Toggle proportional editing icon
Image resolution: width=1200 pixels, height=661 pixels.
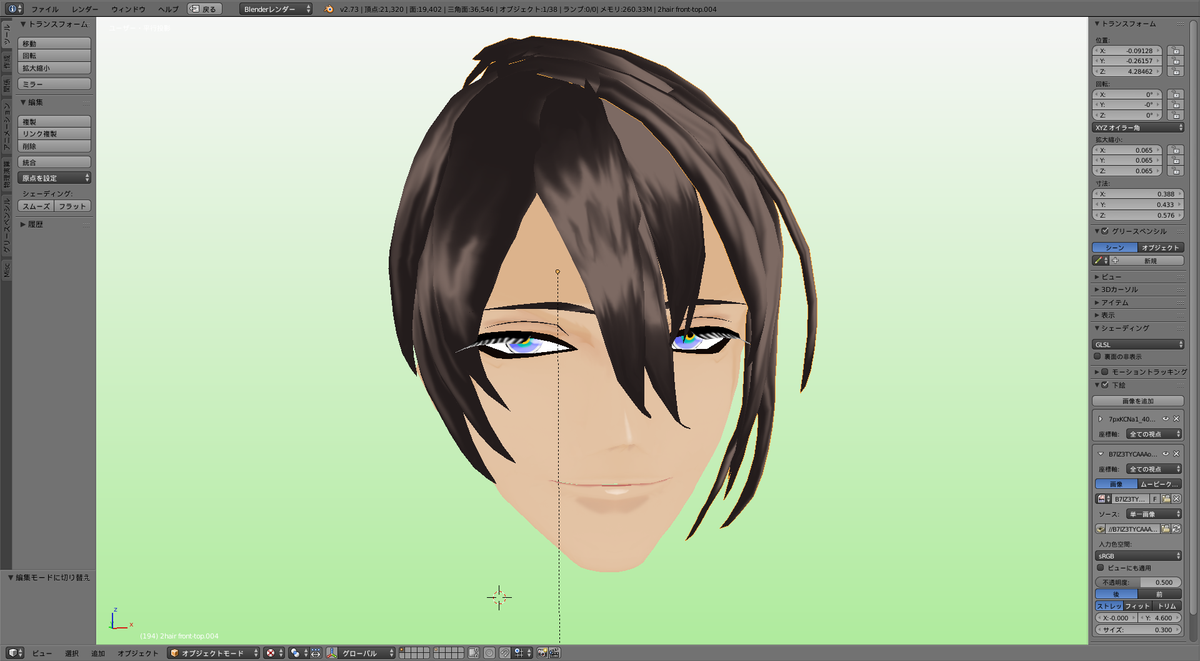coord(489,653)
